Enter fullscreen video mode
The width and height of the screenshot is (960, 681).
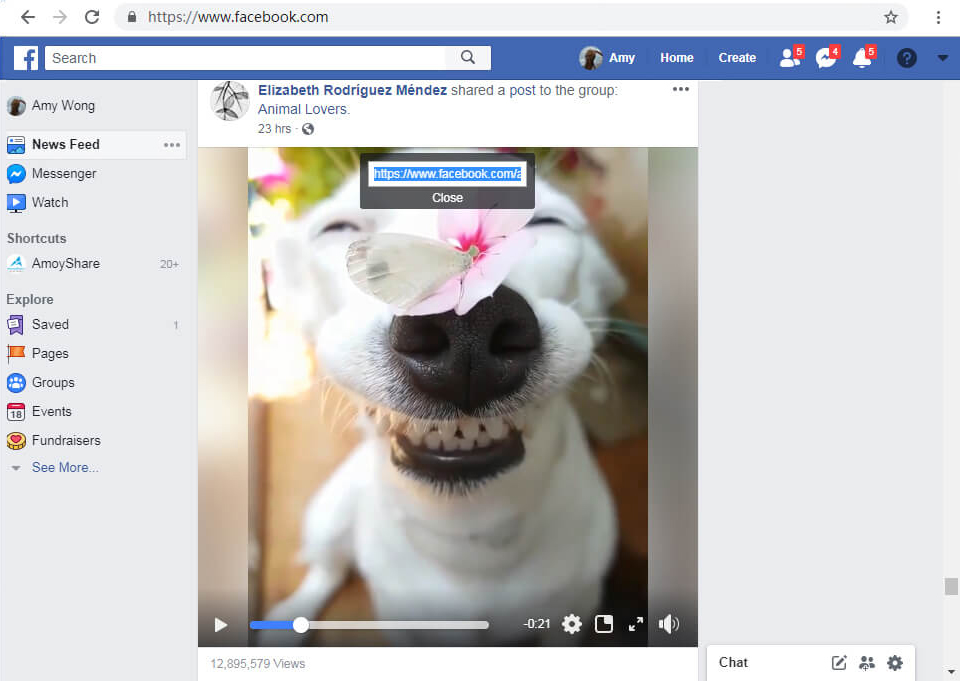click(636, 624)
